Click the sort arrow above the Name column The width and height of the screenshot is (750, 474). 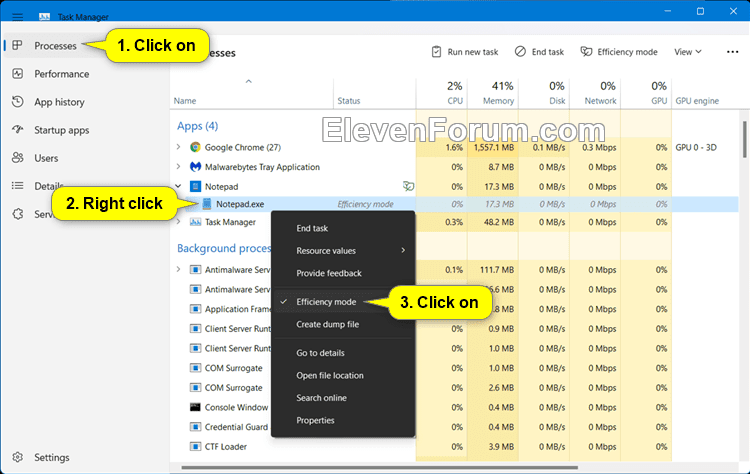coord(249,81)
